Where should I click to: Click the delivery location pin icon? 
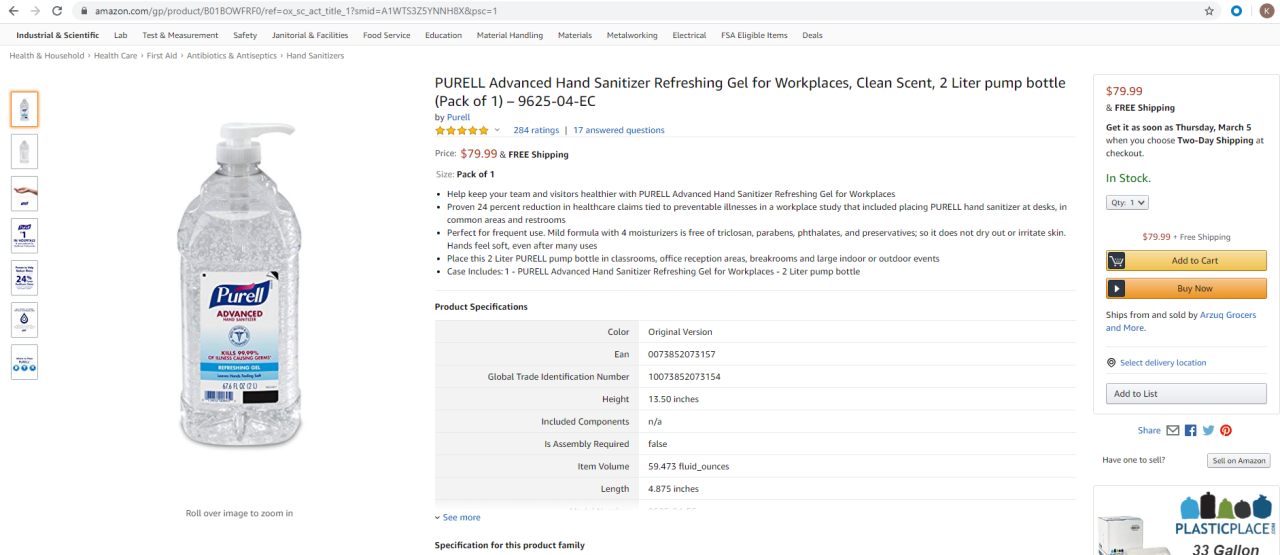(x=1111, y=363)
